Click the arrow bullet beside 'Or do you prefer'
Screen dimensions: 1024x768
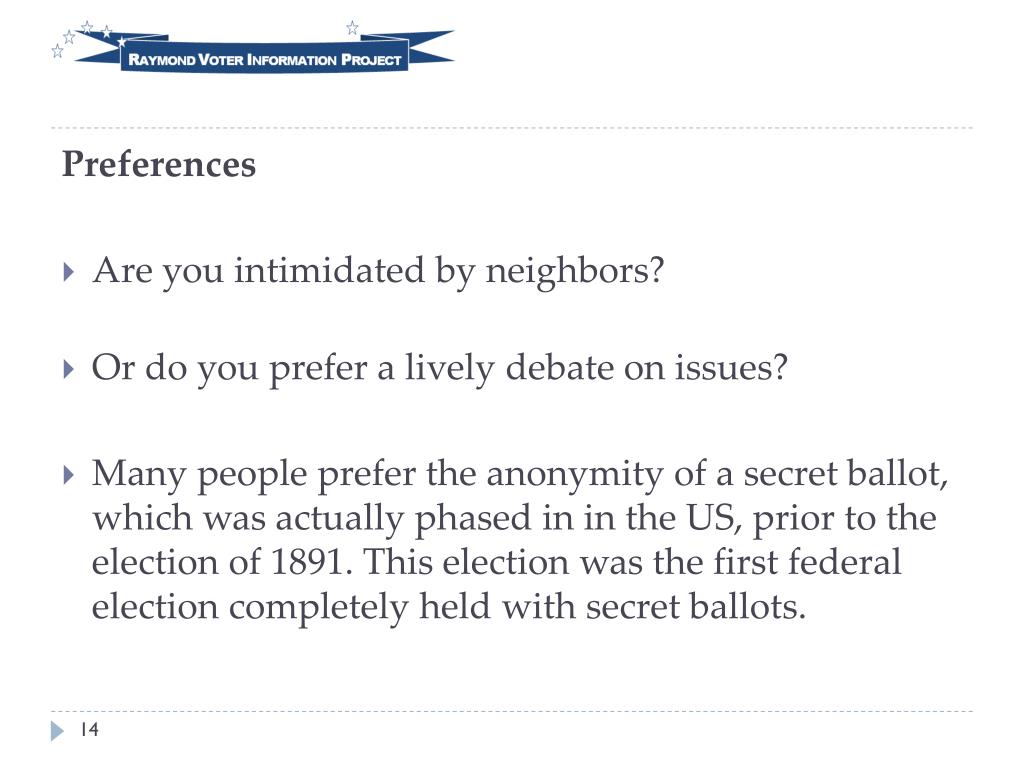coord(69,369)
